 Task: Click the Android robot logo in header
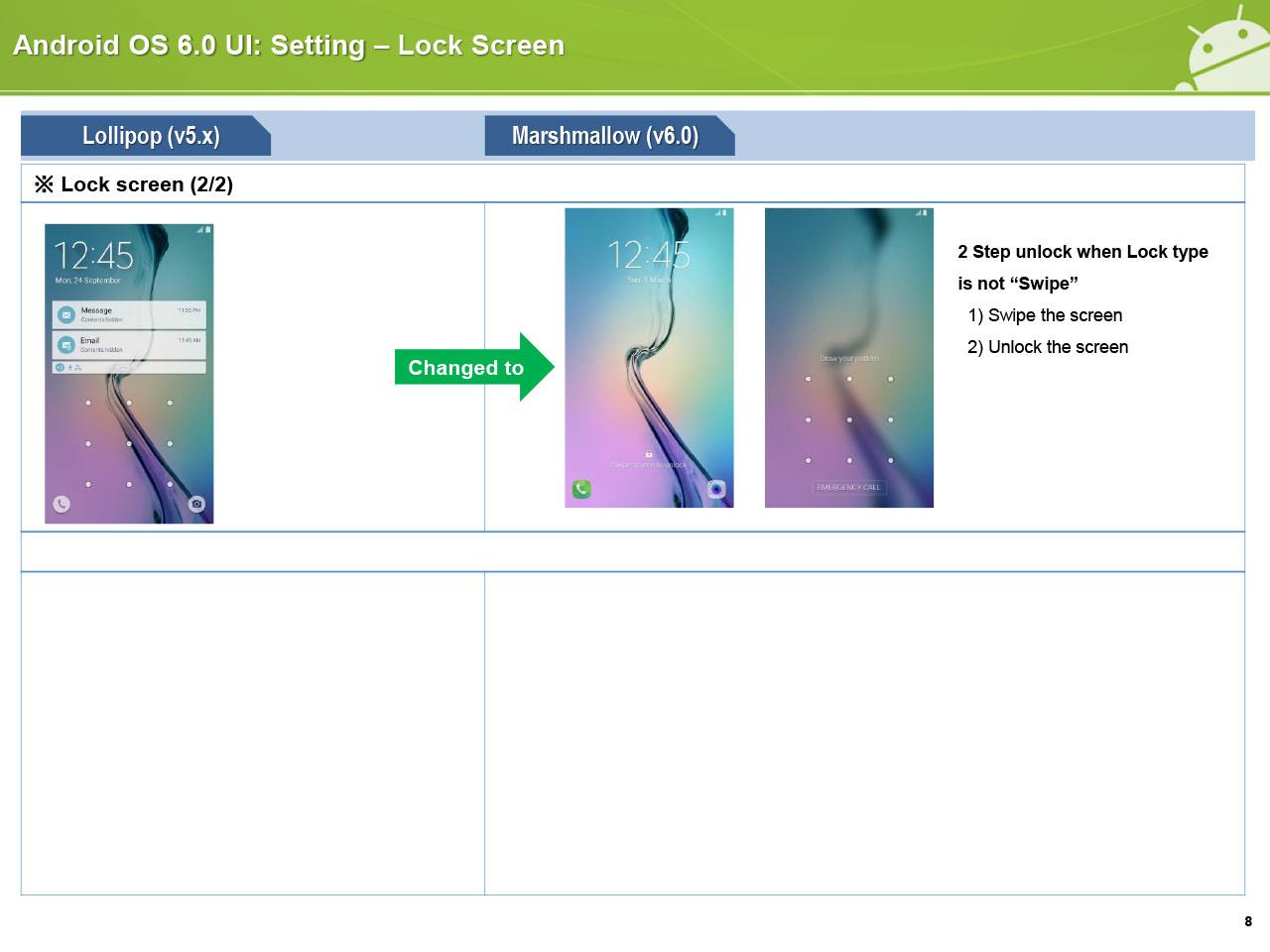(x=1221, y=50)
